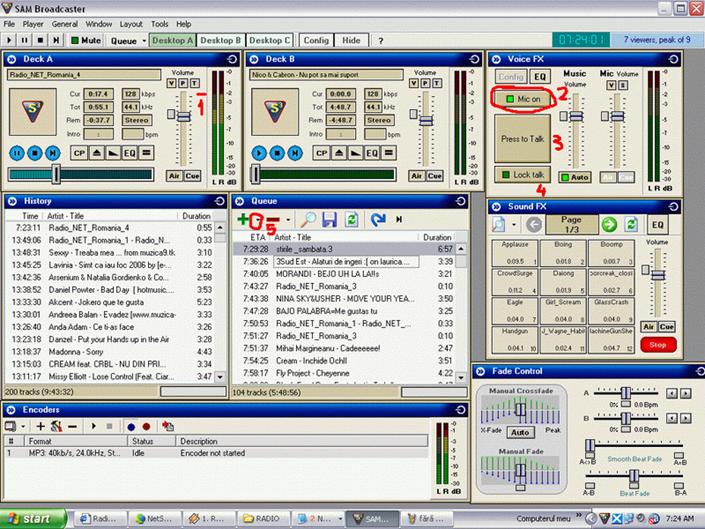Toggle the Mute button in top toolbar
The height and width of the screenshot is (529, 705).
point(86,40)
